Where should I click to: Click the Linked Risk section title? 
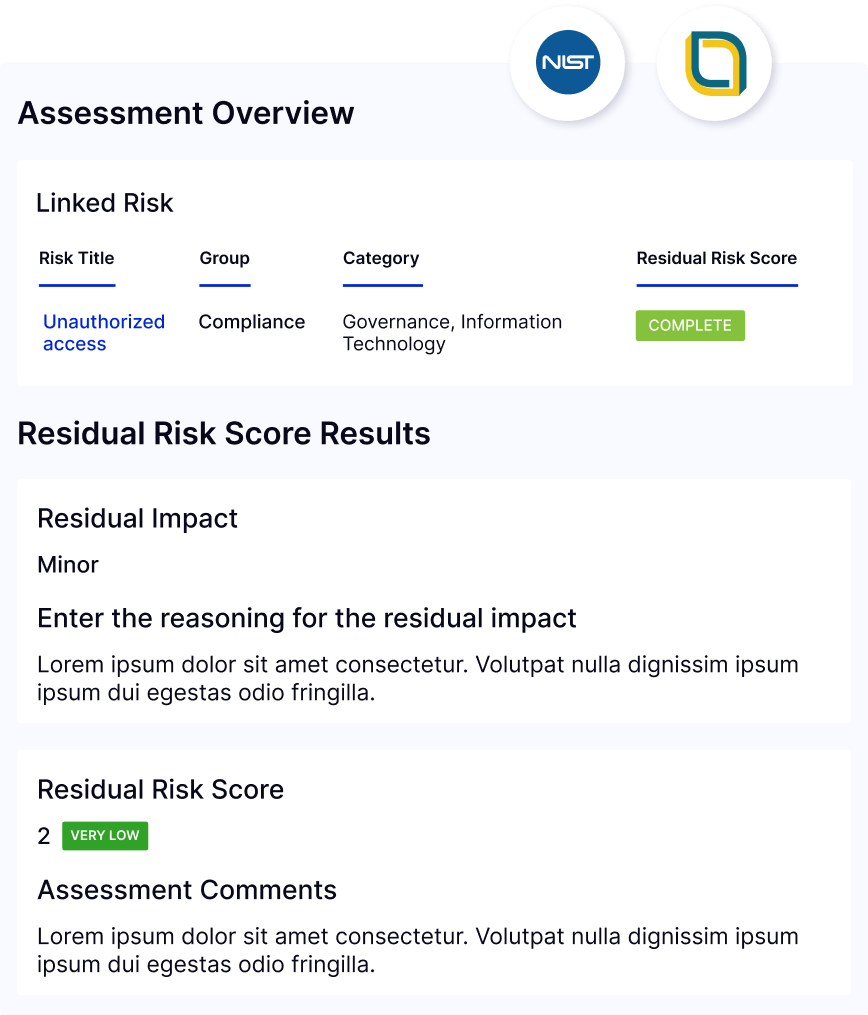(105, 203)
